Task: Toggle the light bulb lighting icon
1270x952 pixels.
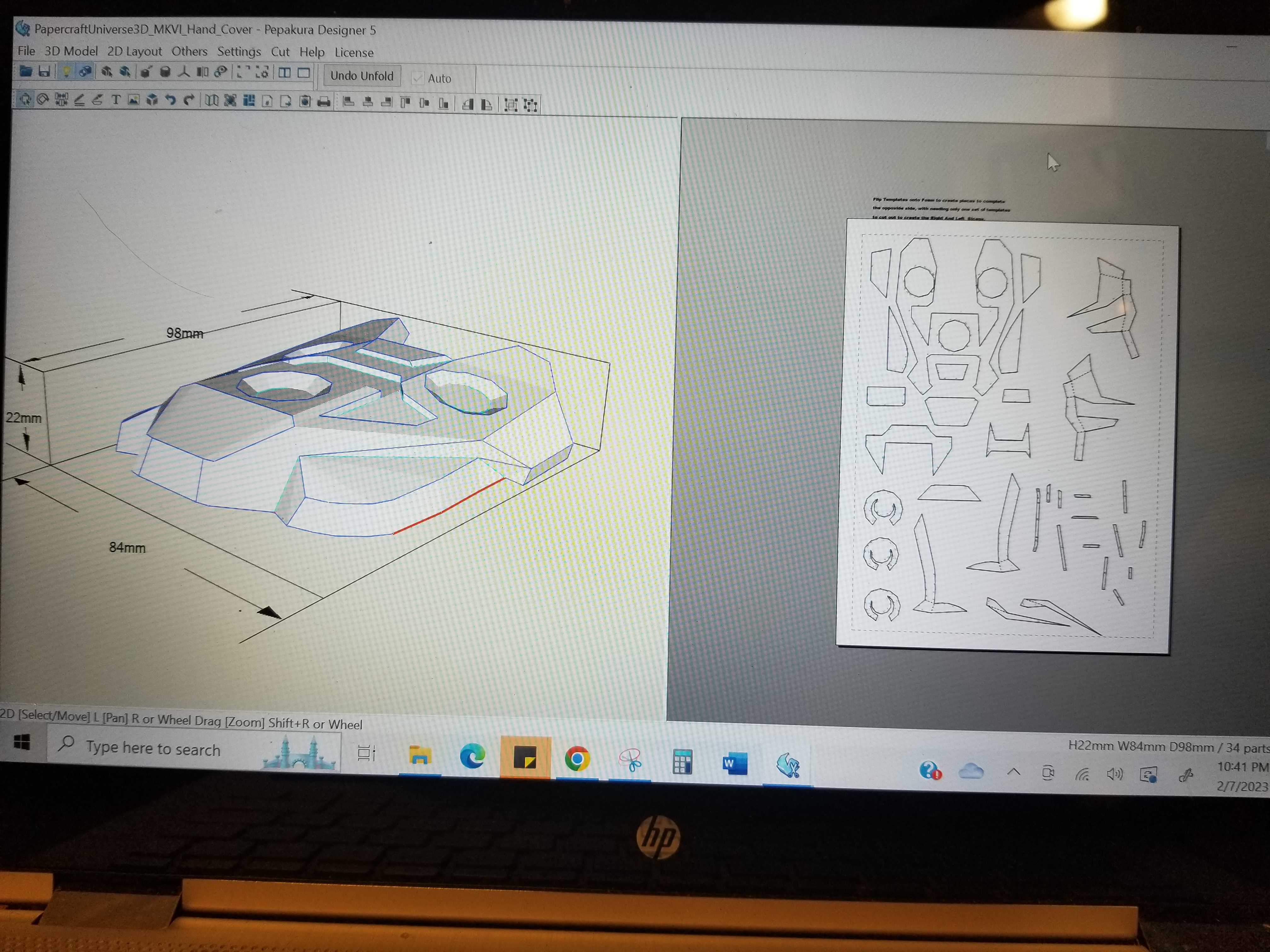Action: coord(66,72)
